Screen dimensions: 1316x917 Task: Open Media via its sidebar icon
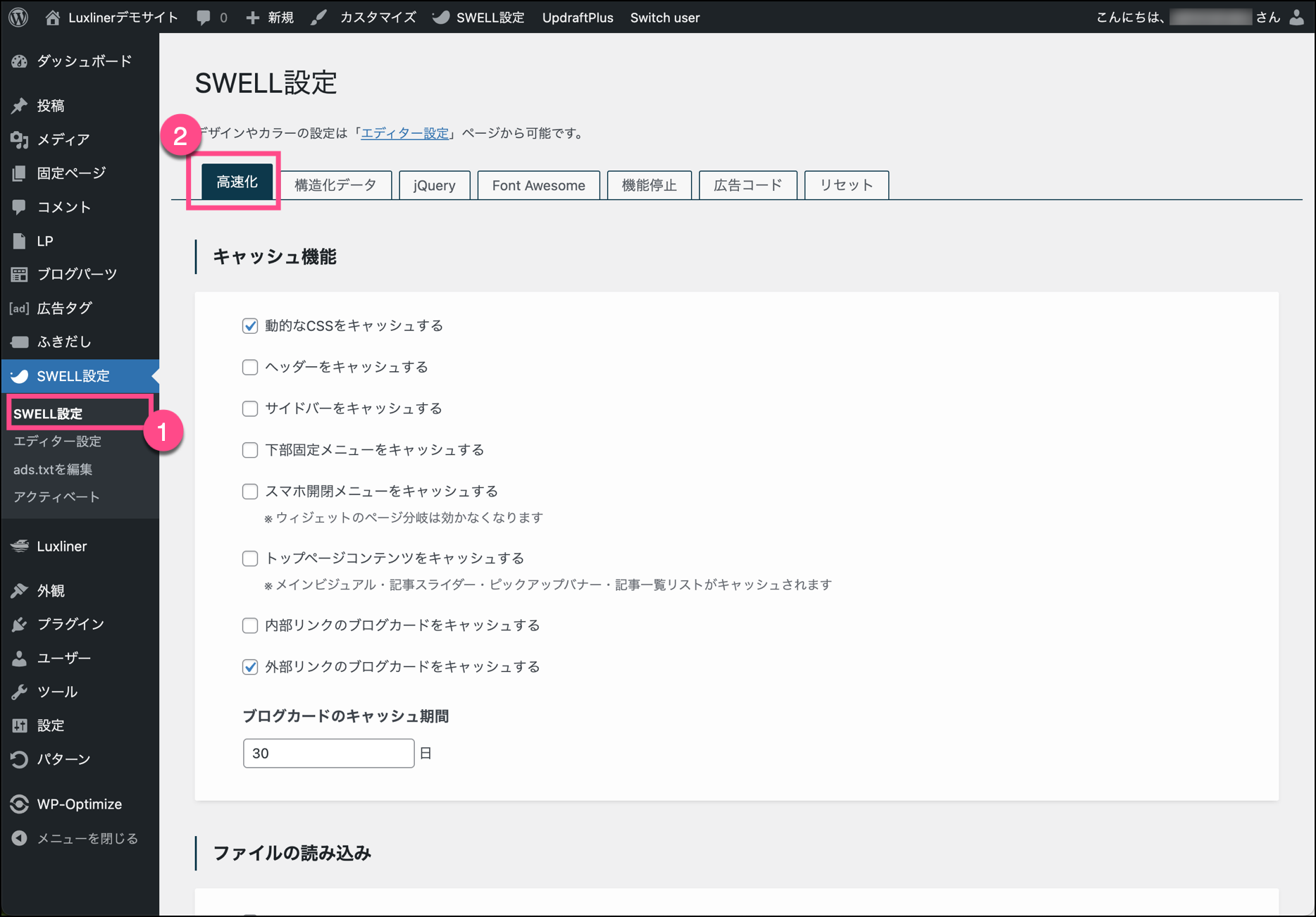pyautogui.click(x=20, y=139)
